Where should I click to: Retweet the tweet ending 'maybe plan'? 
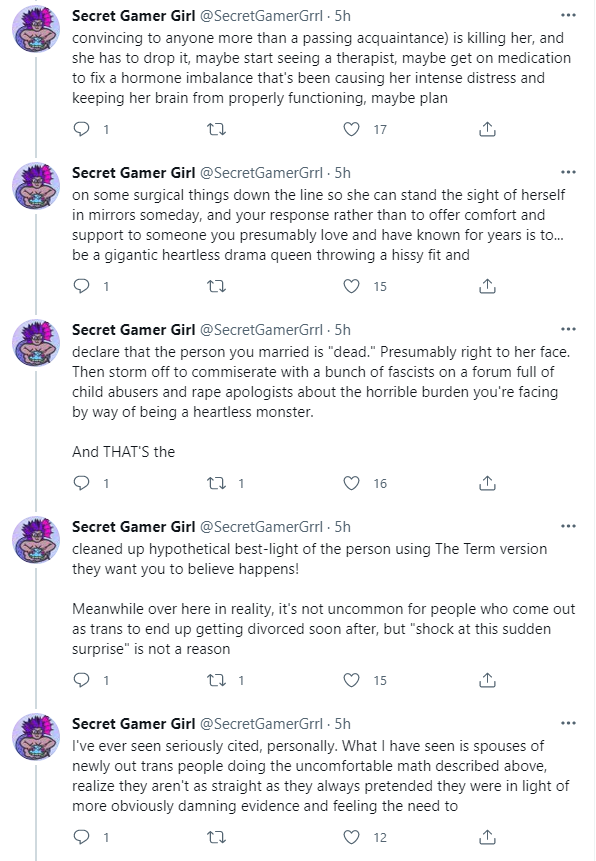click(x=216, y=129)
